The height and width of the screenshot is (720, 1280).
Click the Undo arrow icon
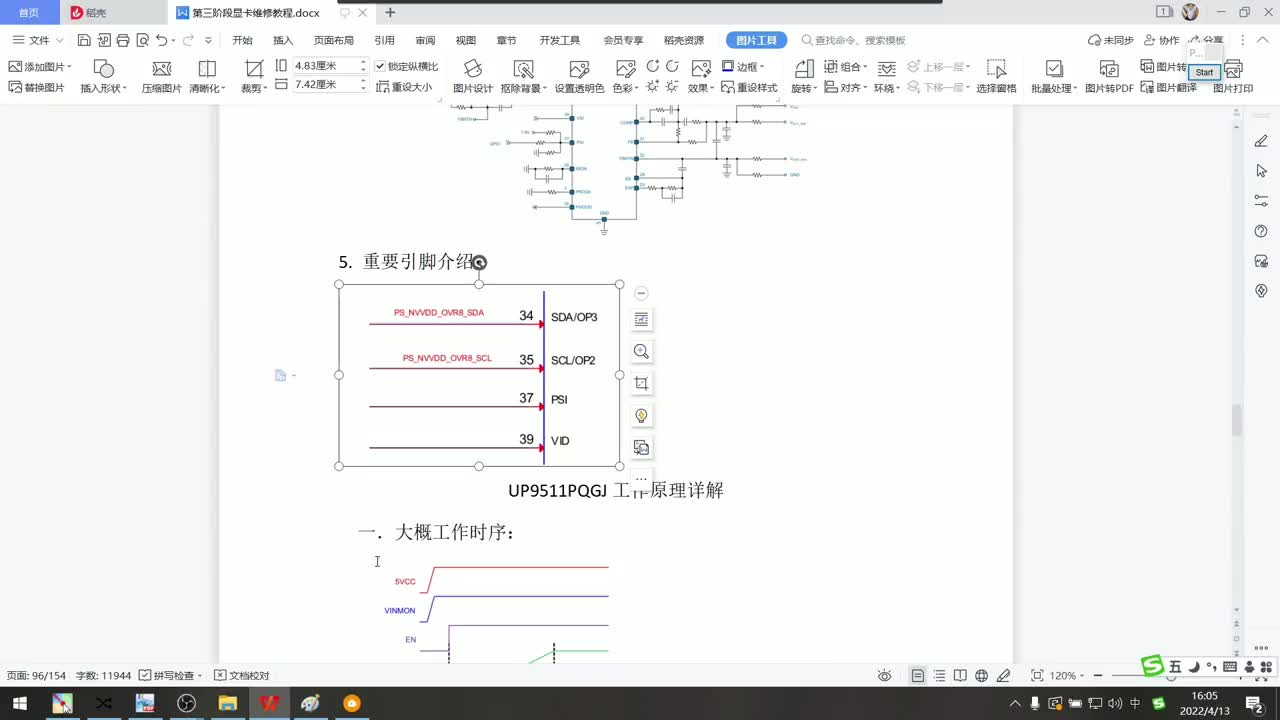pos(161,40)
